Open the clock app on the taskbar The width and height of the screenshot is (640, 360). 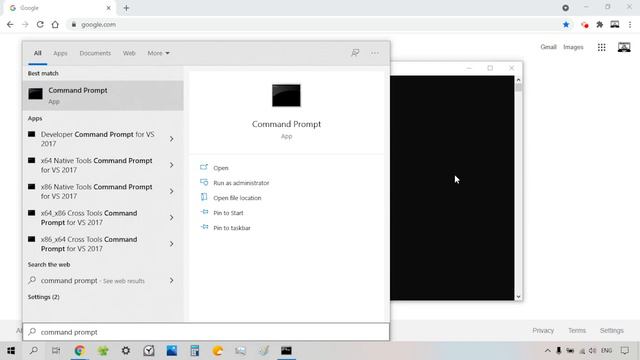[149, 351]
